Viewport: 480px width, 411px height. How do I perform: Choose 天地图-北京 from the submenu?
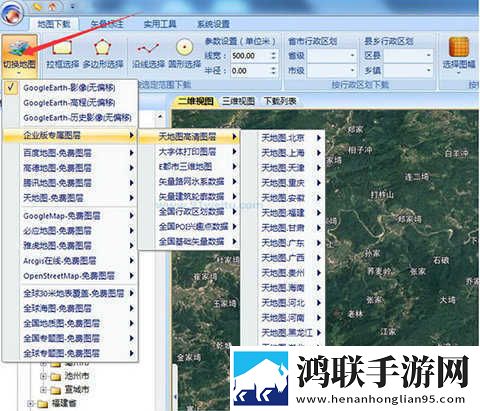(283, 137)
